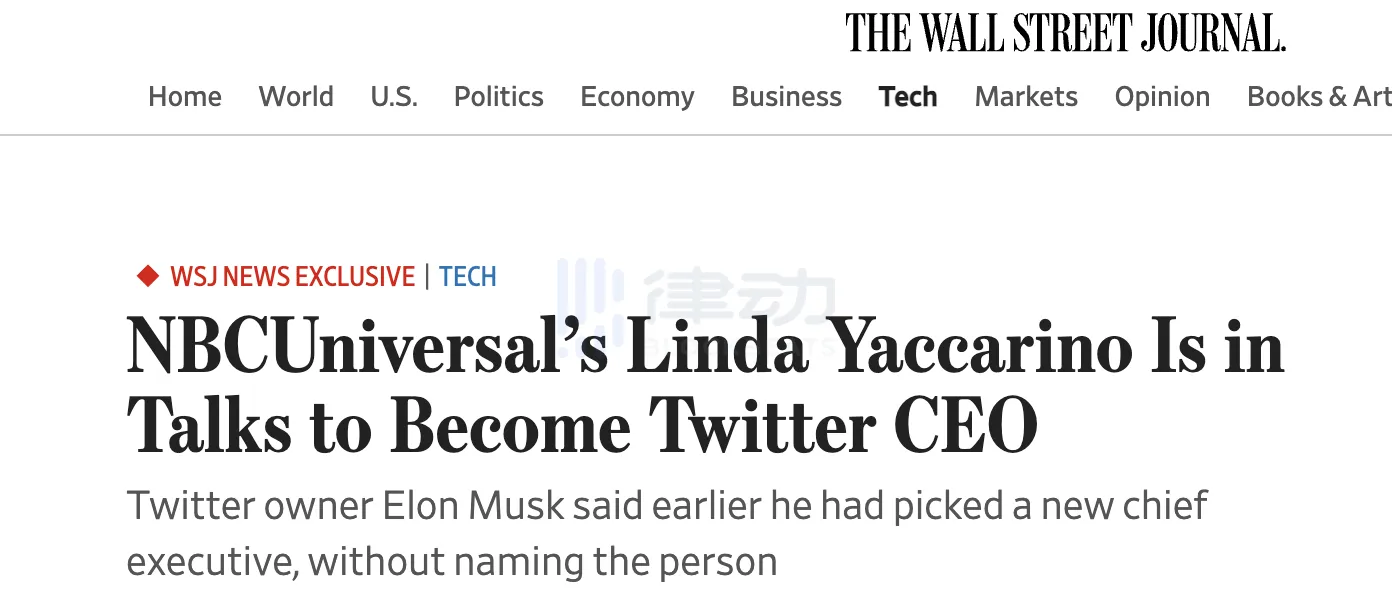
Task: Click the Linda Yaccarino article headline
Action: (705, 387)
